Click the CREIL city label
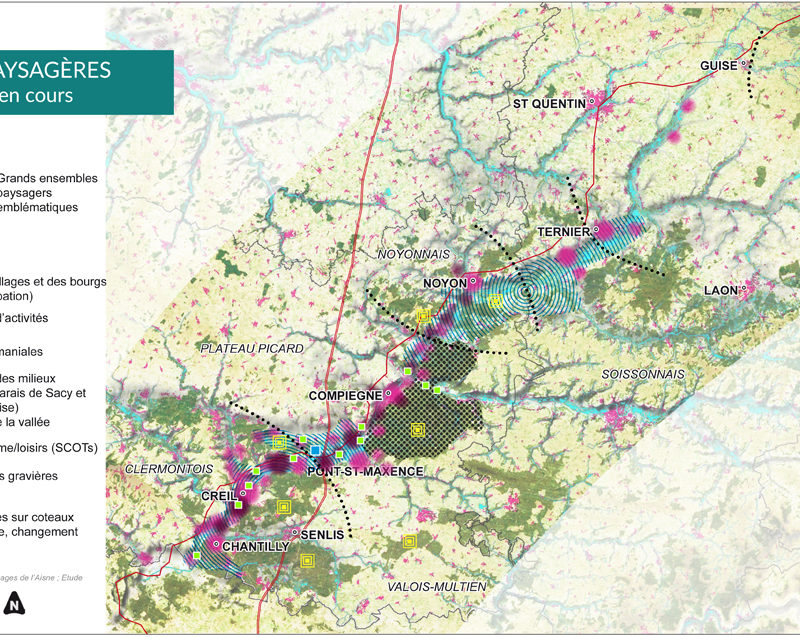 [x=217, y=496]
